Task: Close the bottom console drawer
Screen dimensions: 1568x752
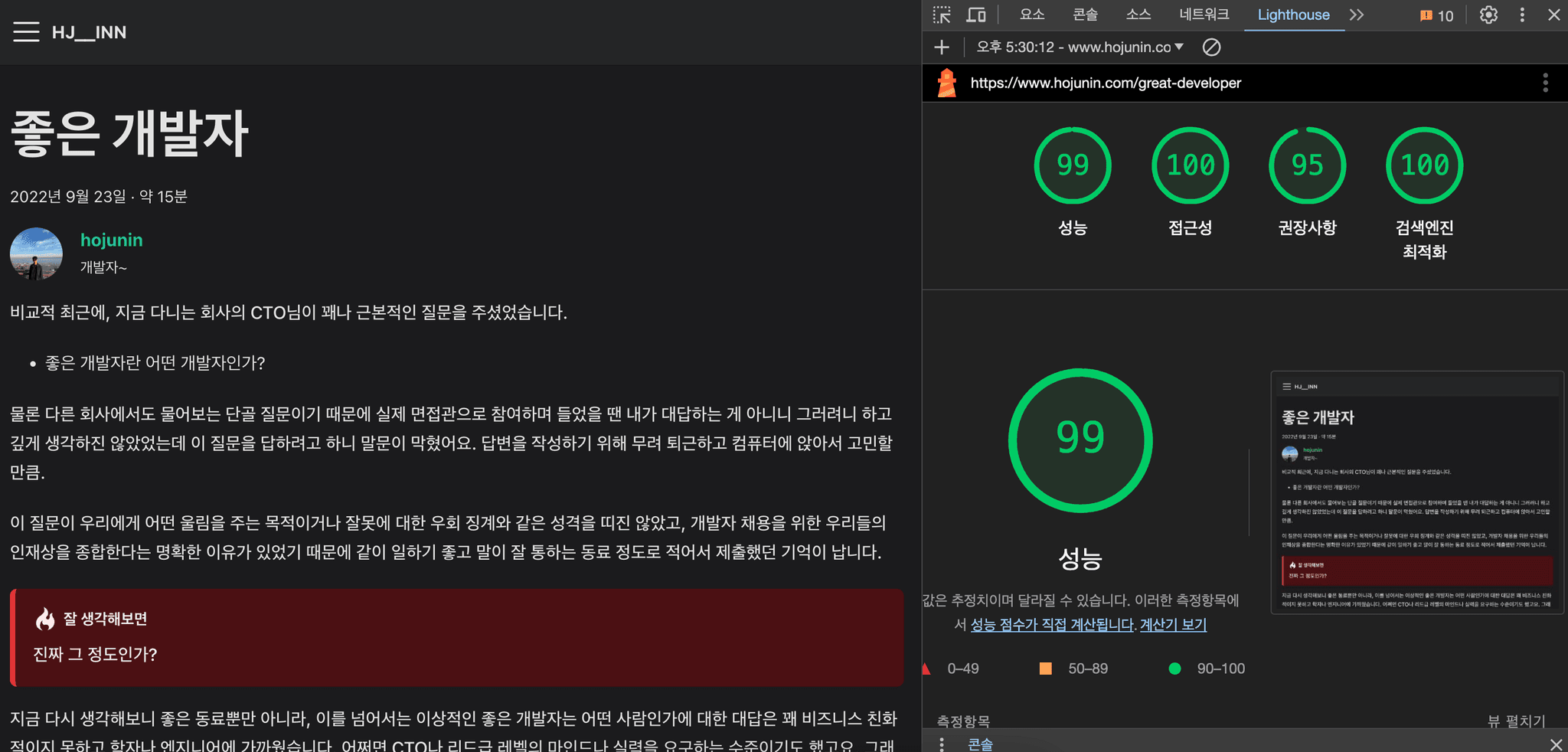Action: (1556, 744)
